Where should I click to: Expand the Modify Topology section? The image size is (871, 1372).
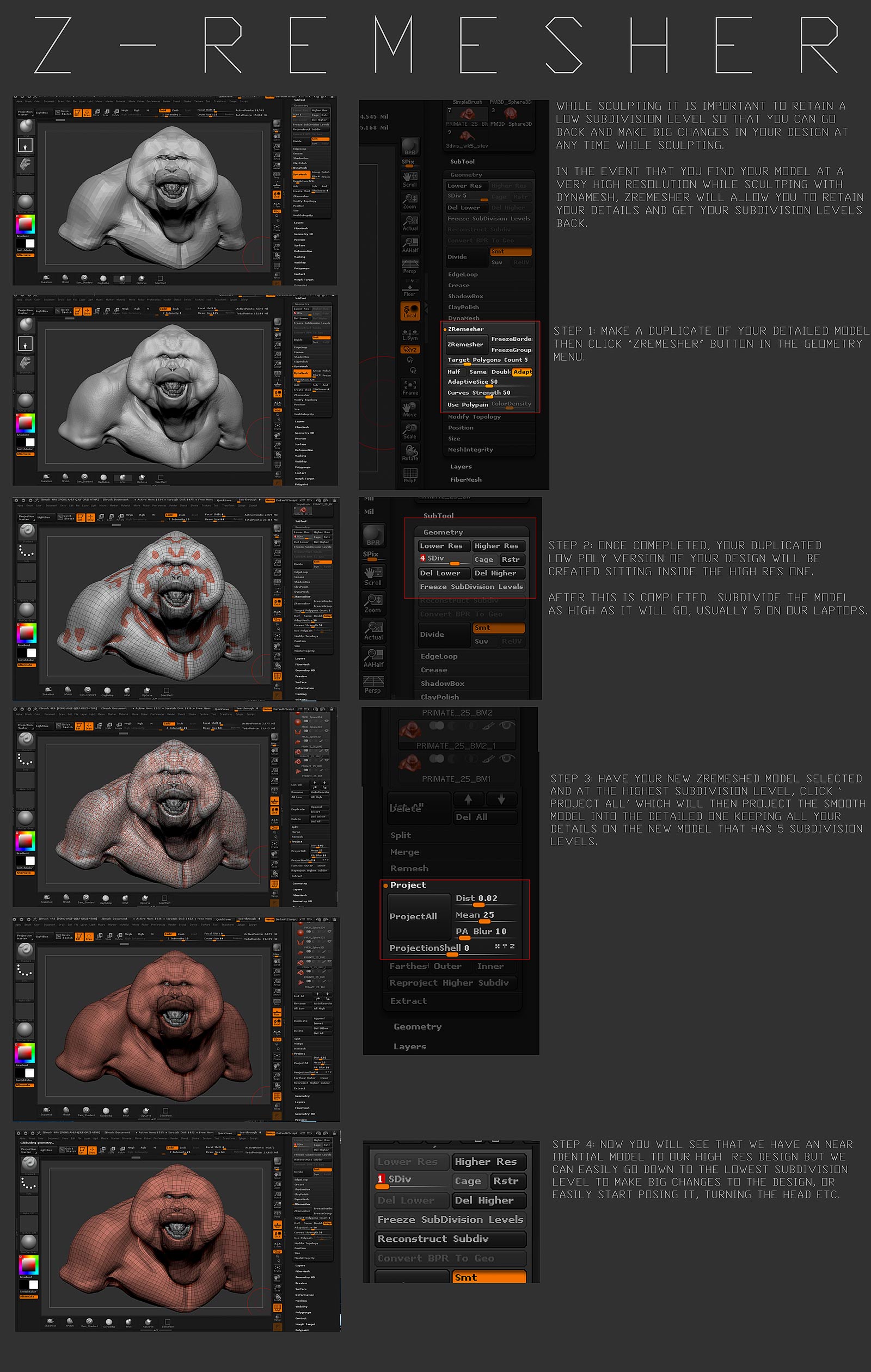pyautogui.click(x=474, y=416)
